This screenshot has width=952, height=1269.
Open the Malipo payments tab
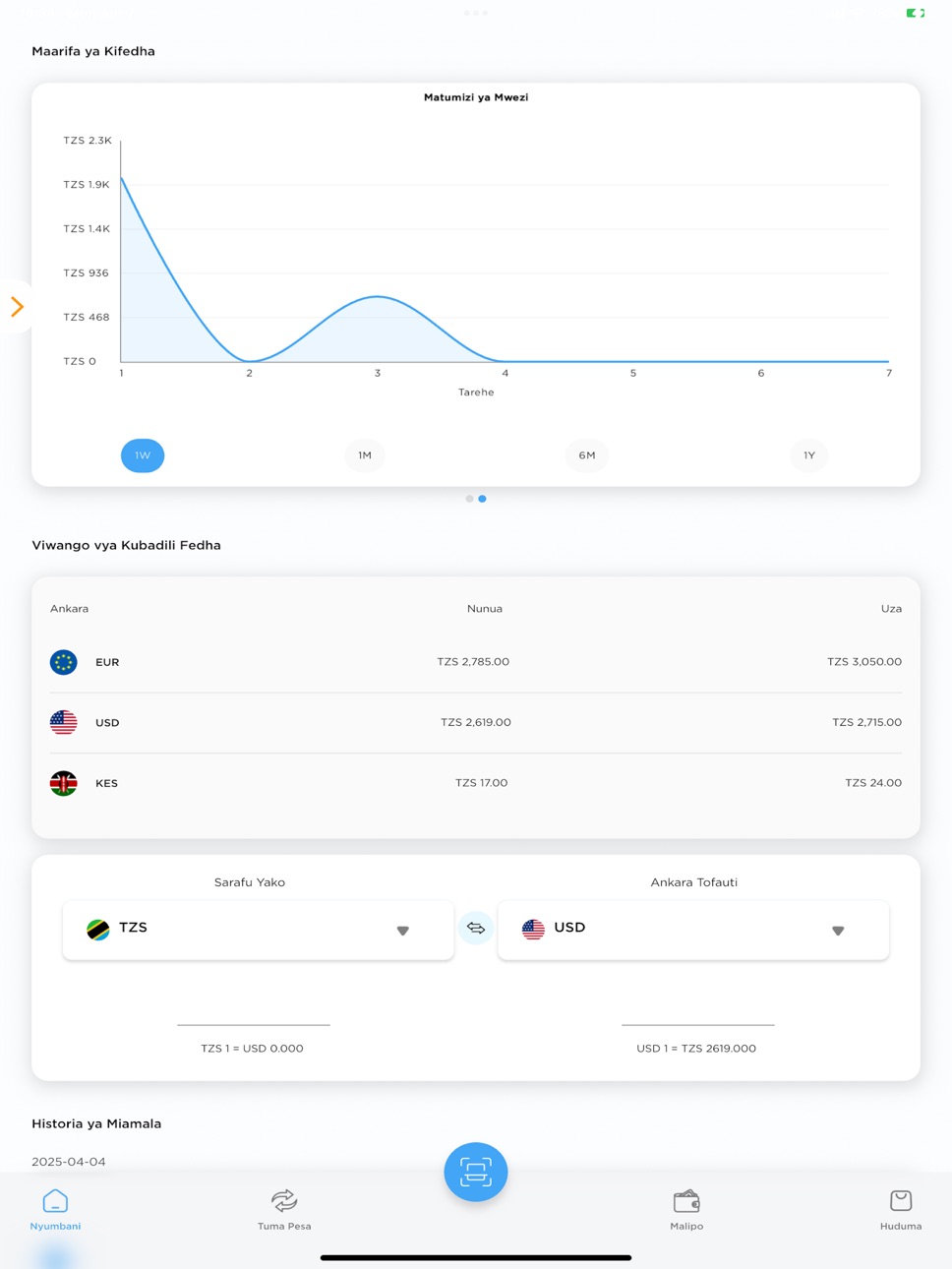[x=686, y=1209]
